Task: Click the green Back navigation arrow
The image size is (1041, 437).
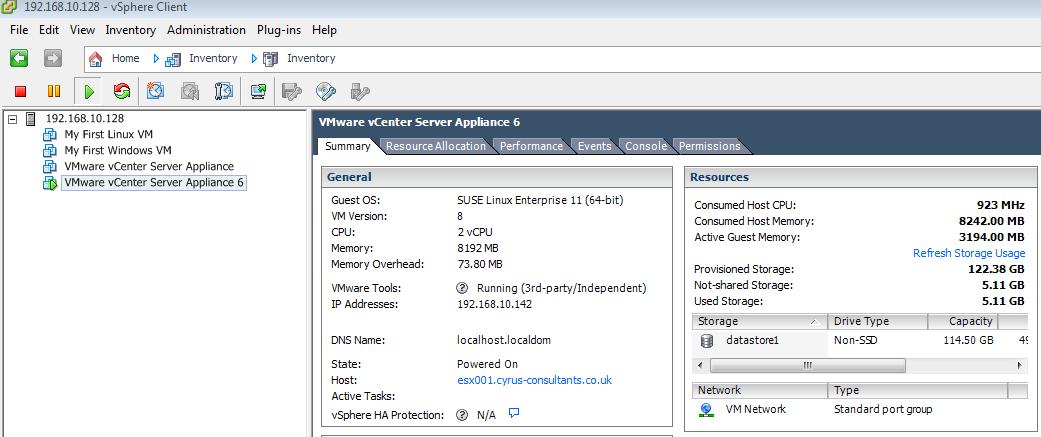Action: 19,58
